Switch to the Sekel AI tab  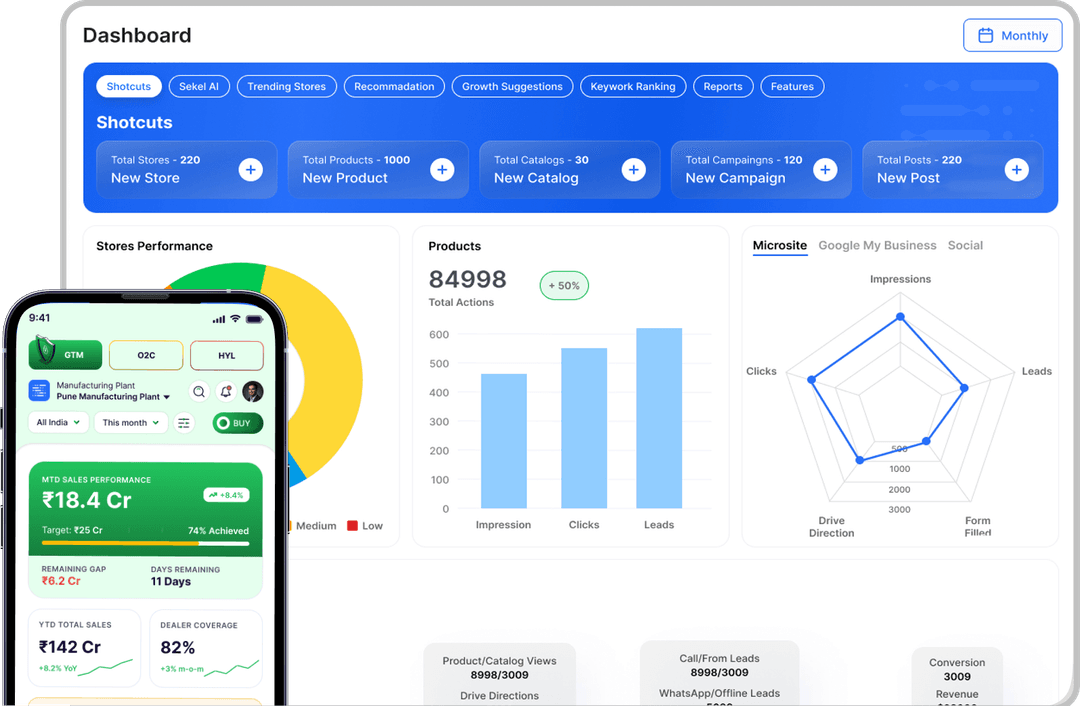[199, 87]
